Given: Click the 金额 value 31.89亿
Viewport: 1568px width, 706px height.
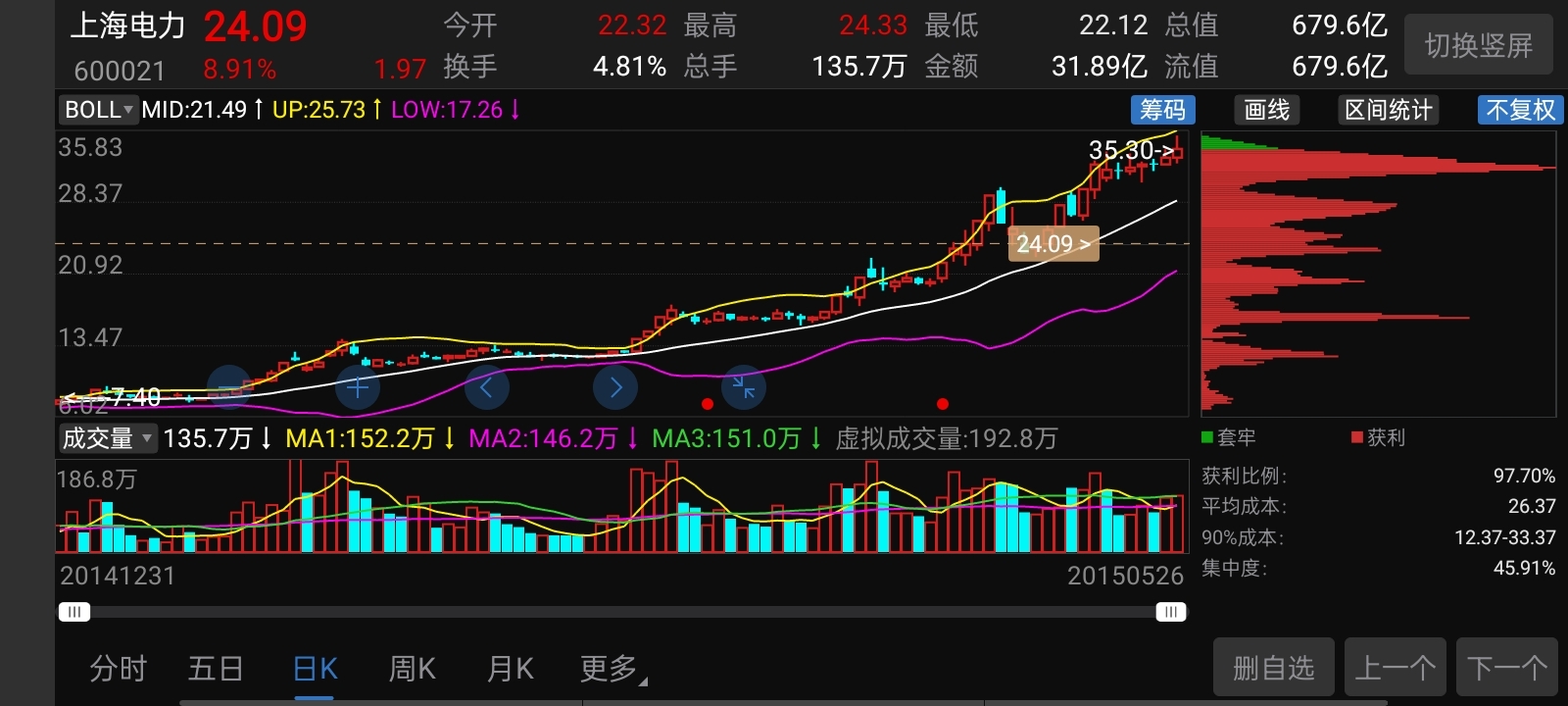Looking at the screenshot, I should click(x=1099, y=67).
